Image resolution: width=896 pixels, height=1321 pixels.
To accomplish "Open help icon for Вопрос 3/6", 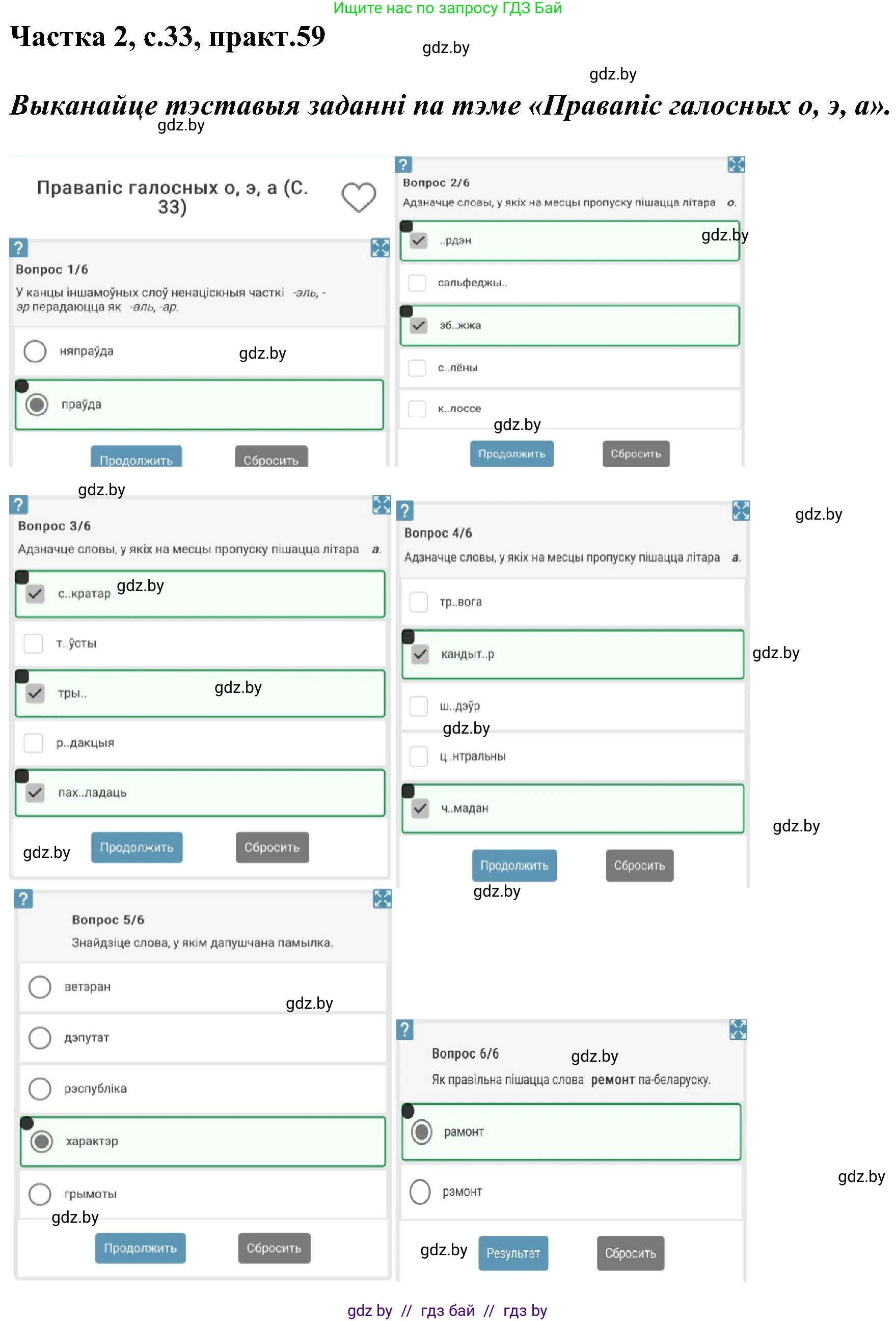I will tap(18, 504).
